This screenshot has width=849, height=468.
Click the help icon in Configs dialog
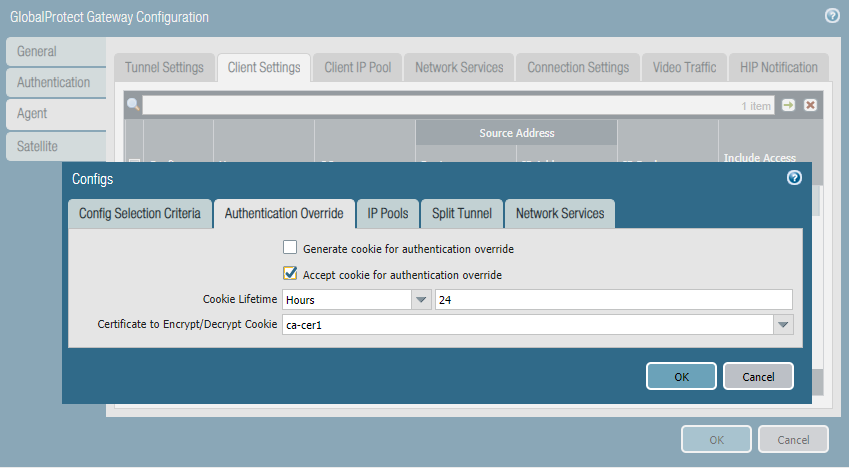pyautogui.click(x=794, y=178)
